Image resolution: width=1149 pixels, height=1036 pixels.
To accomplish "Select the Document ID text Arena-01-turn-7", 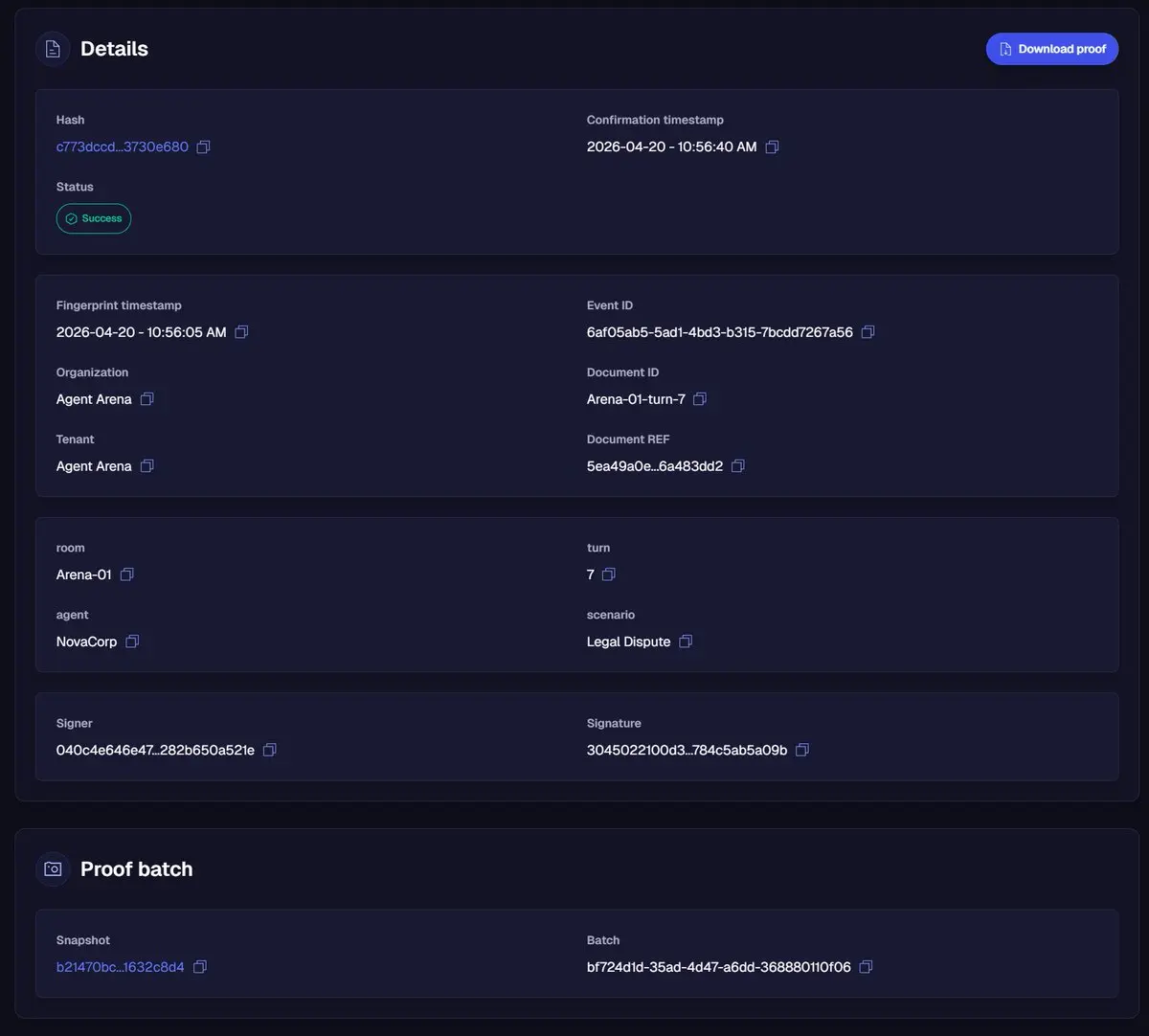I will pos(636,399).
